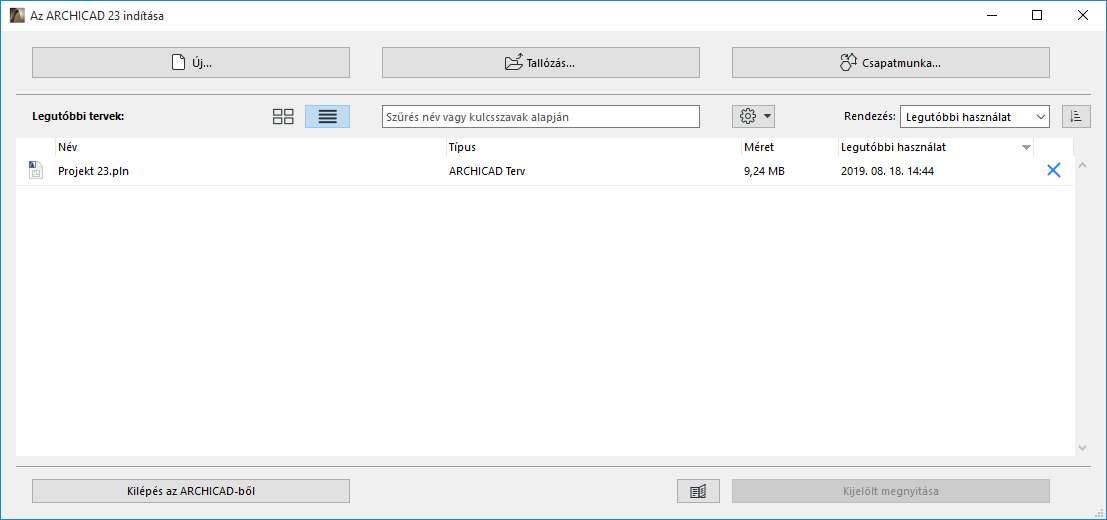
Task: Switch to list view of recent projects
Action: pos(328,116)
